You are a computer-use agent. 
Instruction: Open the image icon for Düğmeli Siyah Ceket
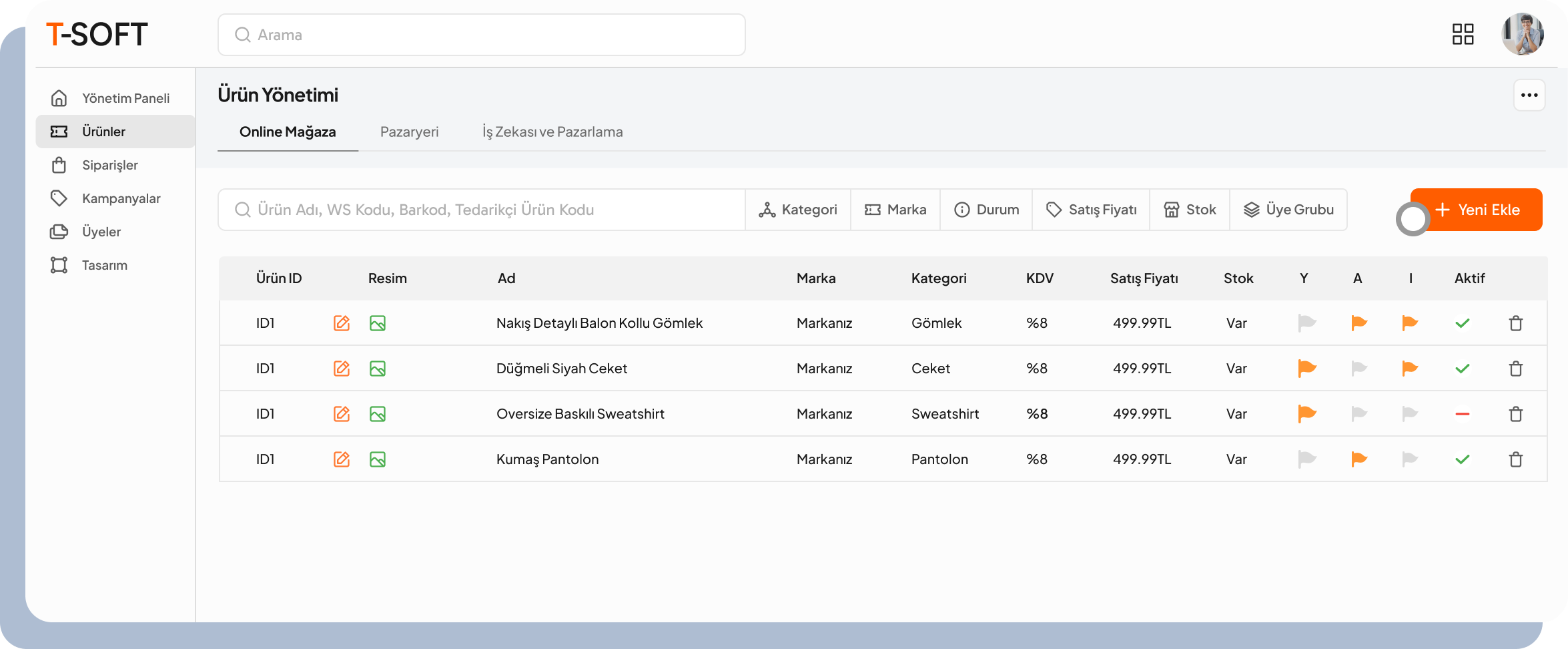coord(378,369)
